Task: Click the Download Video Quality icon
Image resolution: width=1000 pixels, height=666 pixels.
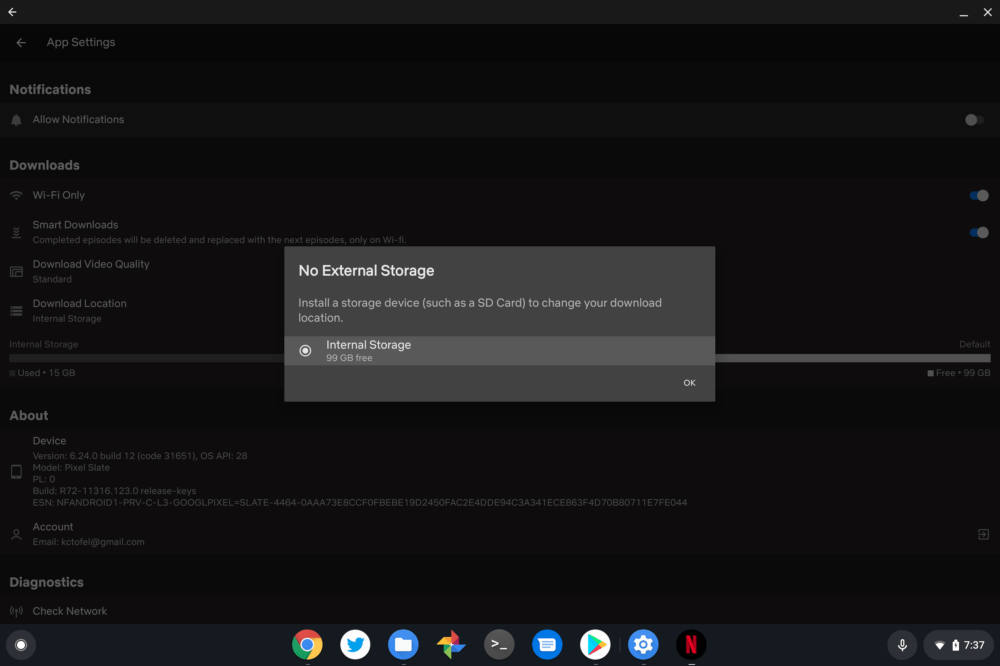Action: tap(17, 272)
